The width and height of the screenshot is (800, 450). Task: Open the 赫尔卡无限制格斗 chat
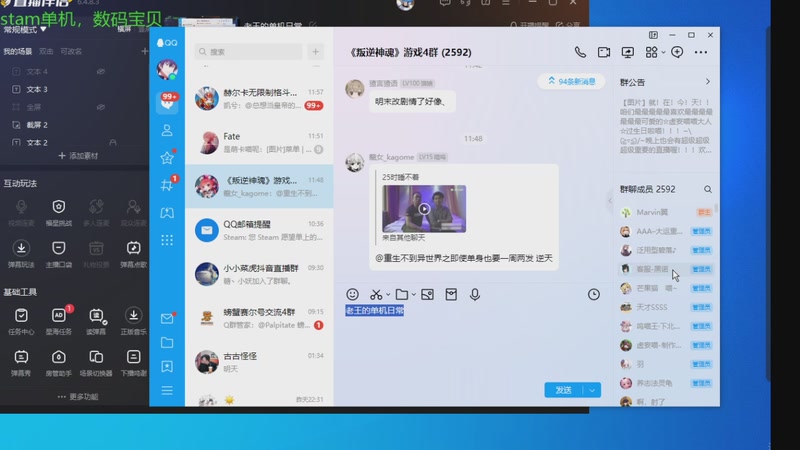point(259,98)
